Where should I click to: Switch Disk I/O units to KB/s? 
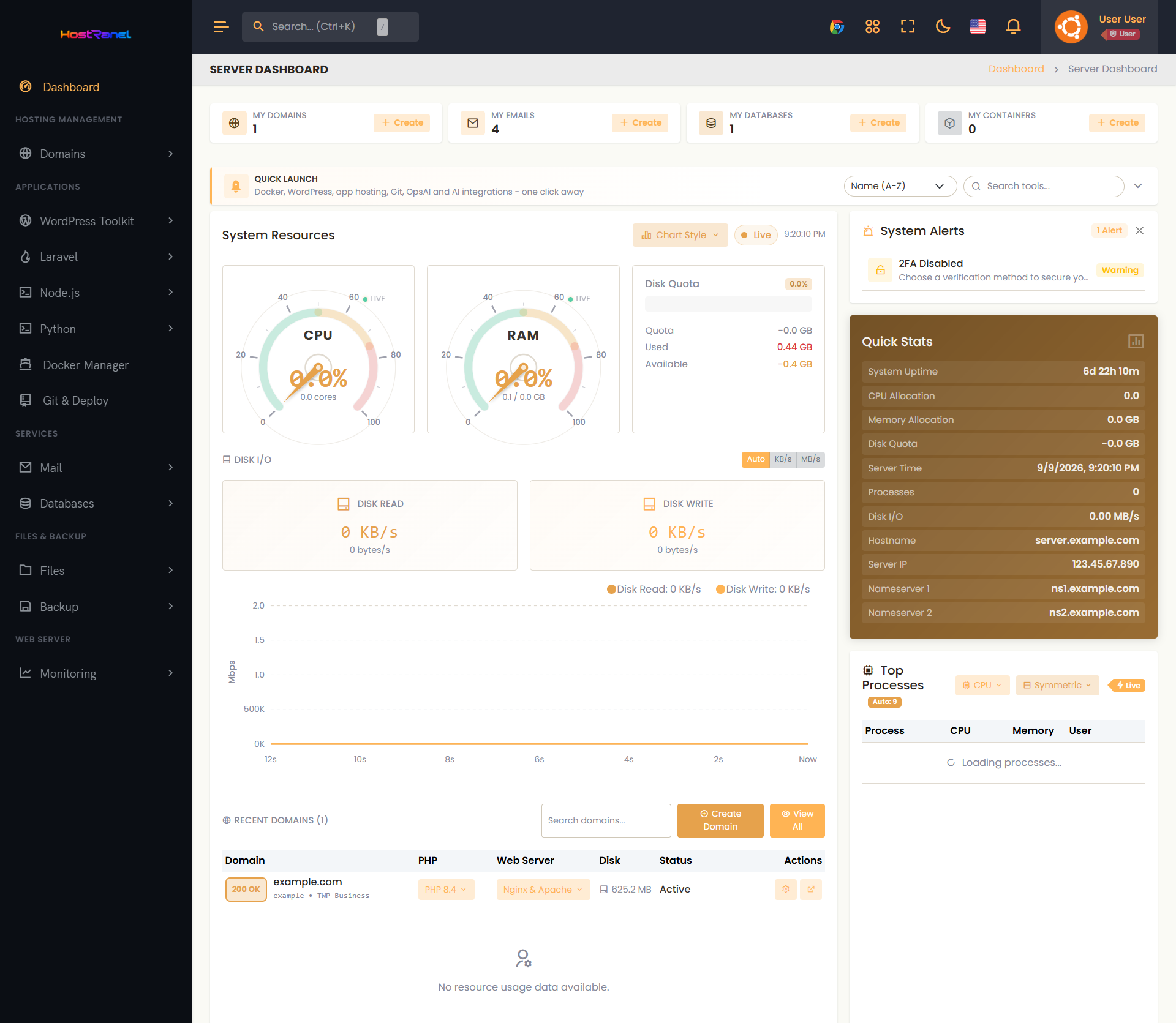[x=783, y=460]
